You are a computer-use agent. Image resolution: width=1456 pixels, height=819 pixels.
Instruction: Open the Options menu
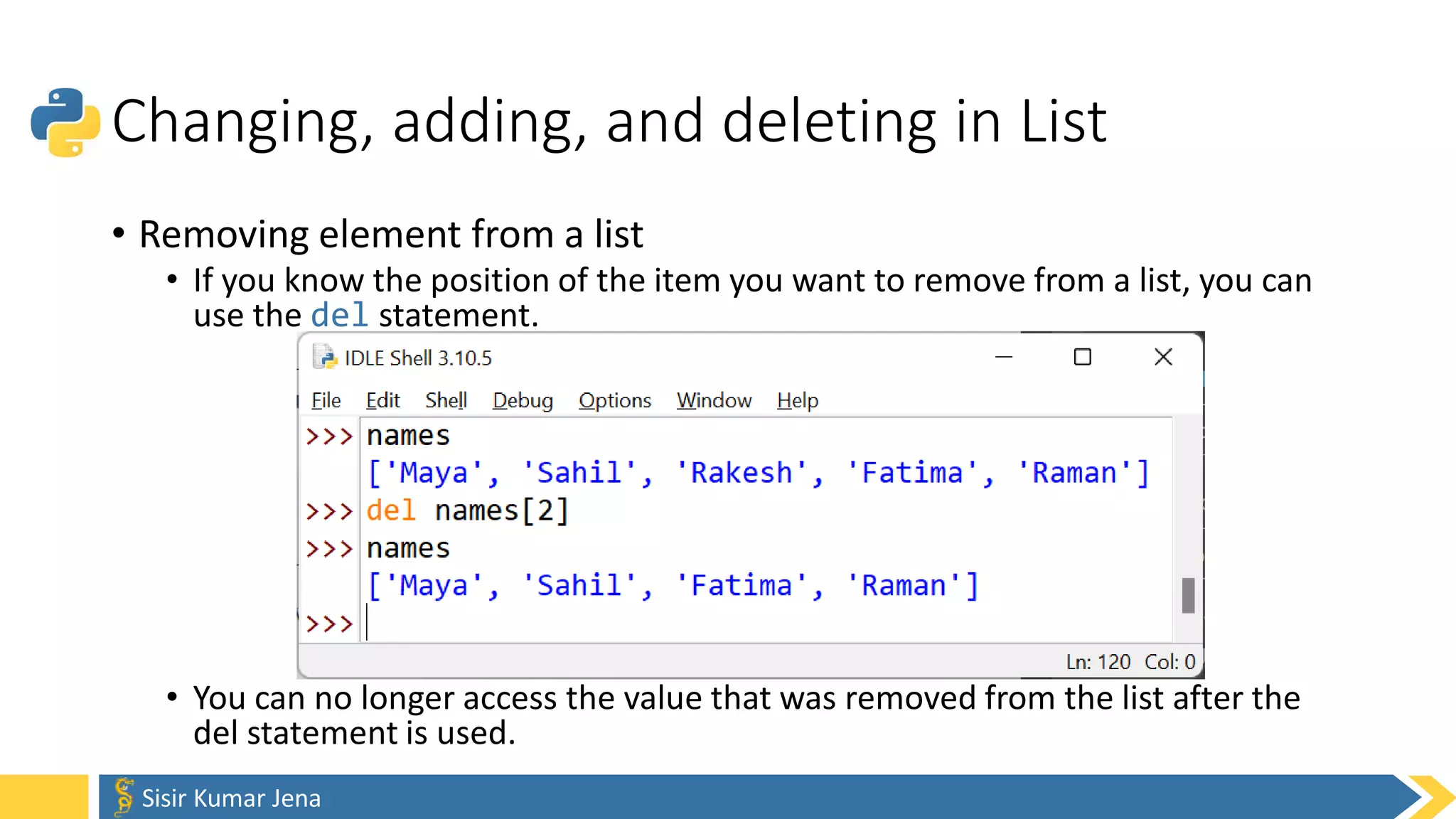[x=614, y=400]
